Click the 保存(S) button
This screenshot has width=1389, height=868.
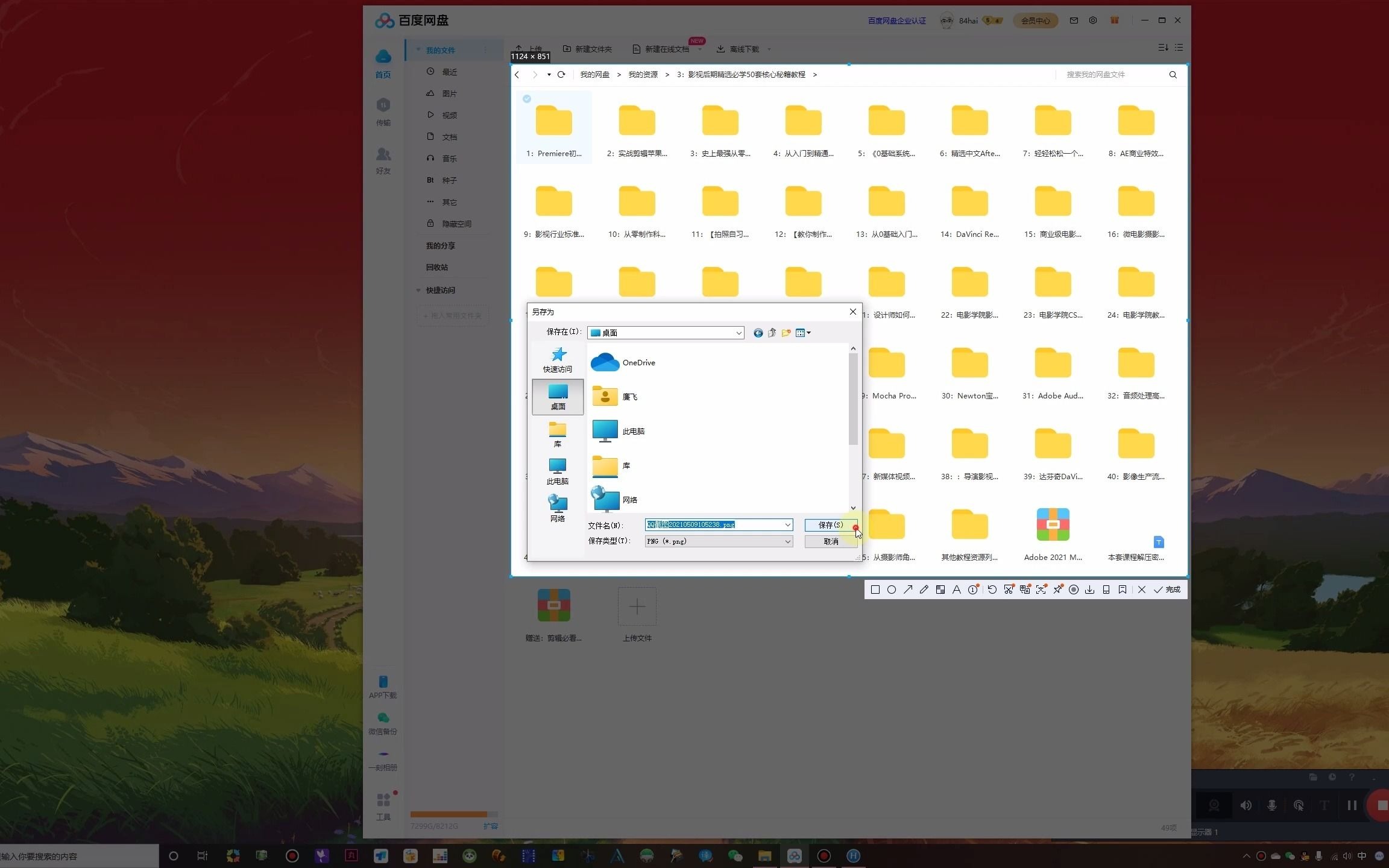coord(831,525)
